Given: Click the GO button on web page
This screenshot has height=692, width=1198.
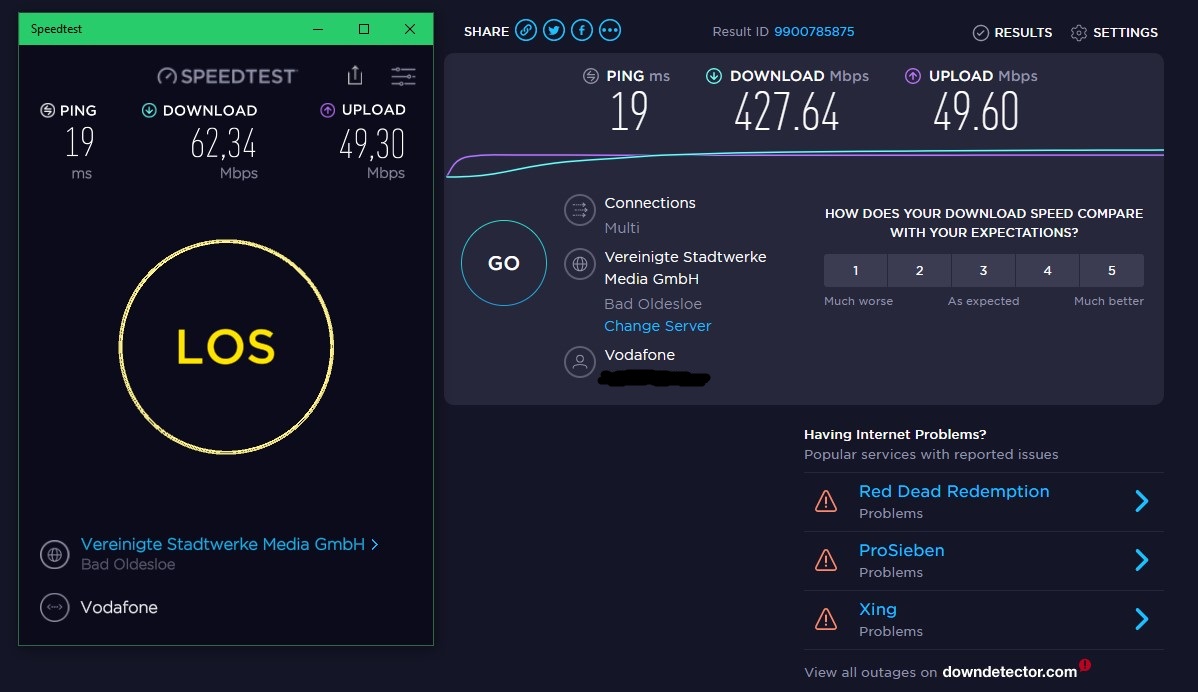Looking at the screenshot, I should pyautogui.click(x=503, y=263).
